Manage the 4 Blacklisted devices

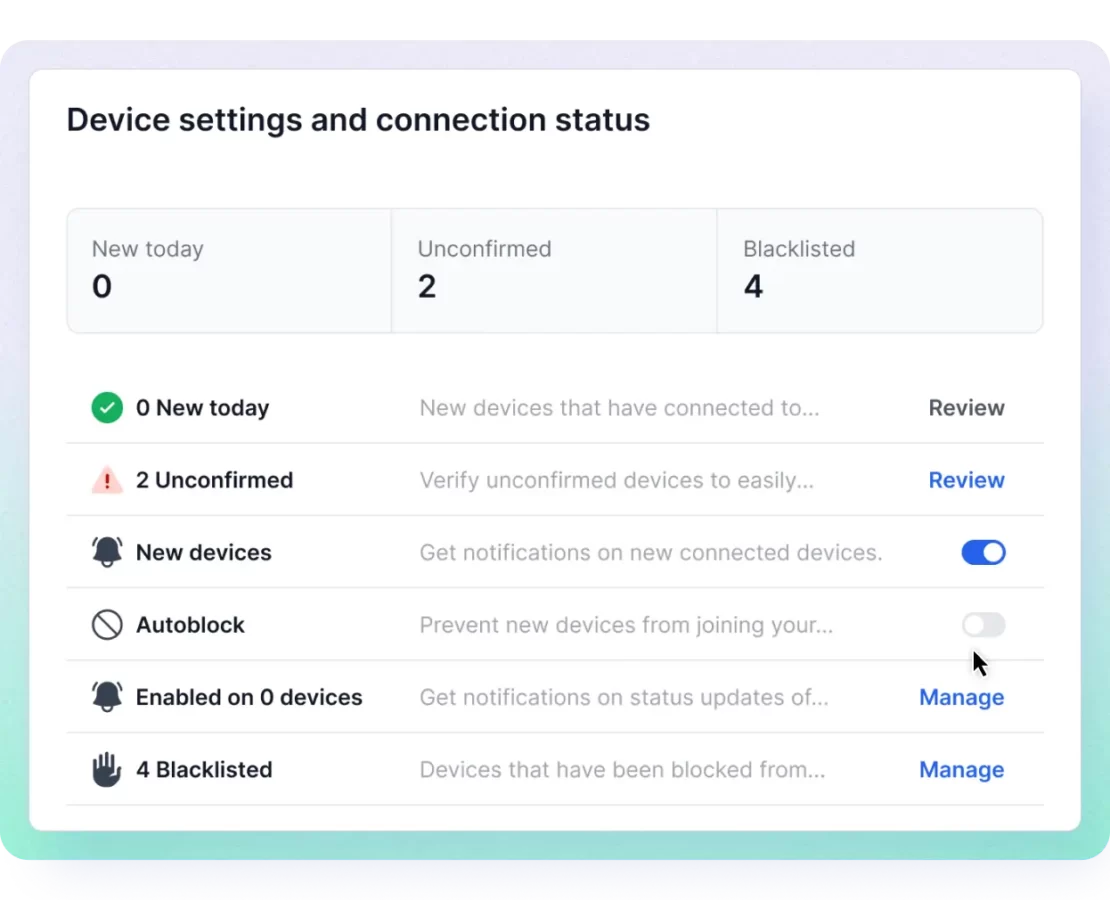[x=961, y=770]
